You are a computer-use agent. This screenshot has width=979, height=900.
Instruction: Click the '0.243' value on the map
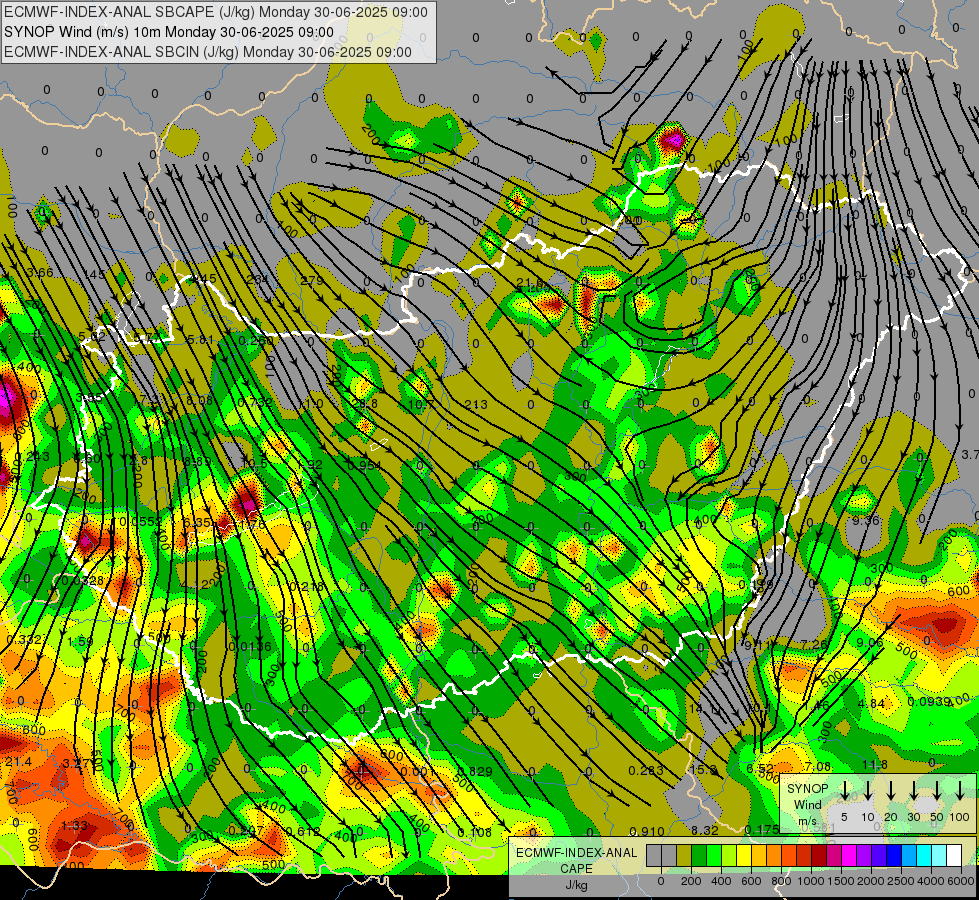click(x=31, y=457)
